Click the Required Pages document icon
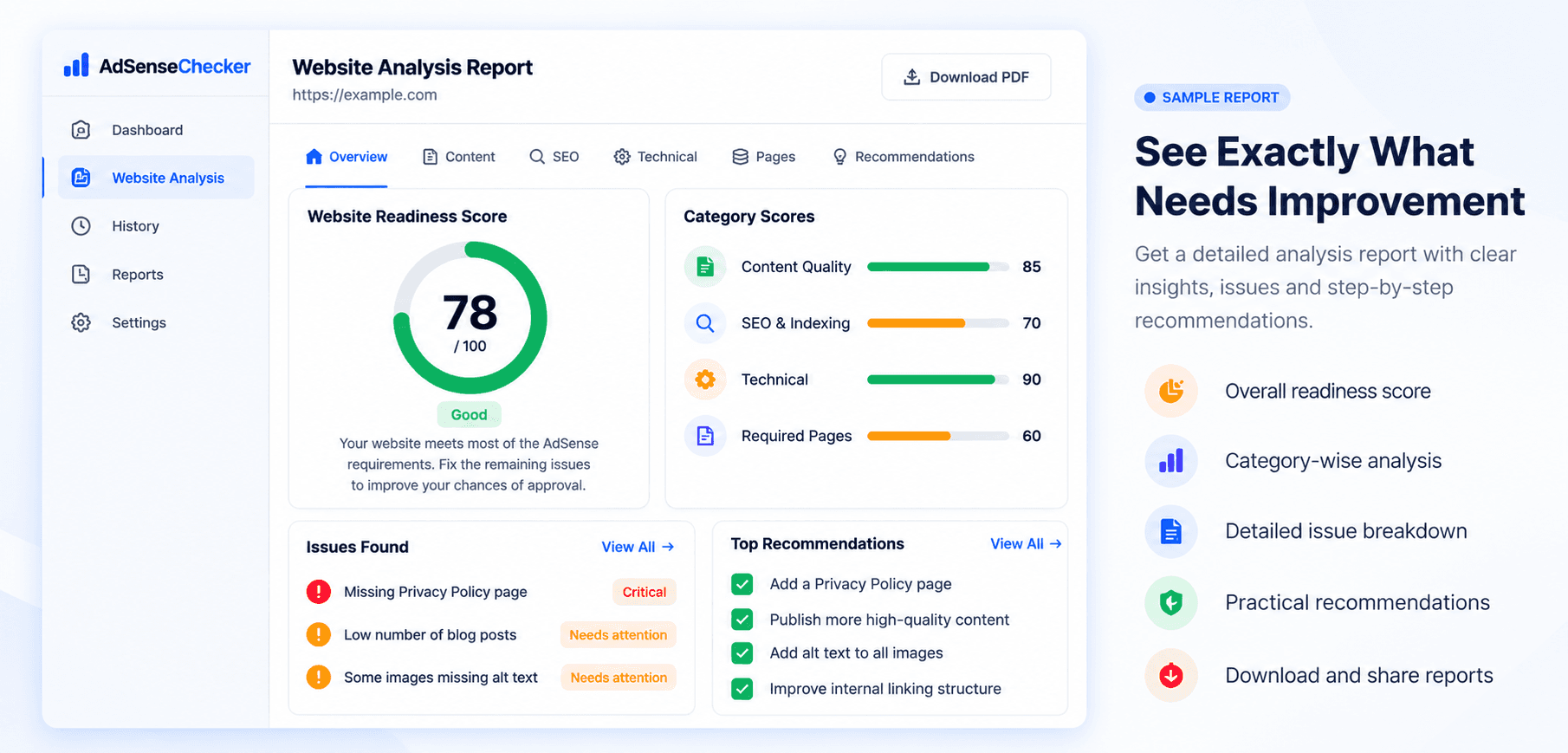This screenshot has height=753, width=1568. click(x=705, y=436)
